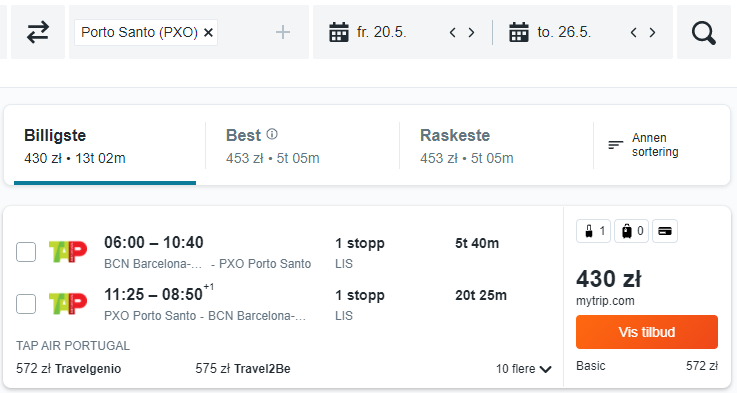The image size is (737, 393).
Task: Add another destination with plus icon
Action: click(x=282, y=32)
